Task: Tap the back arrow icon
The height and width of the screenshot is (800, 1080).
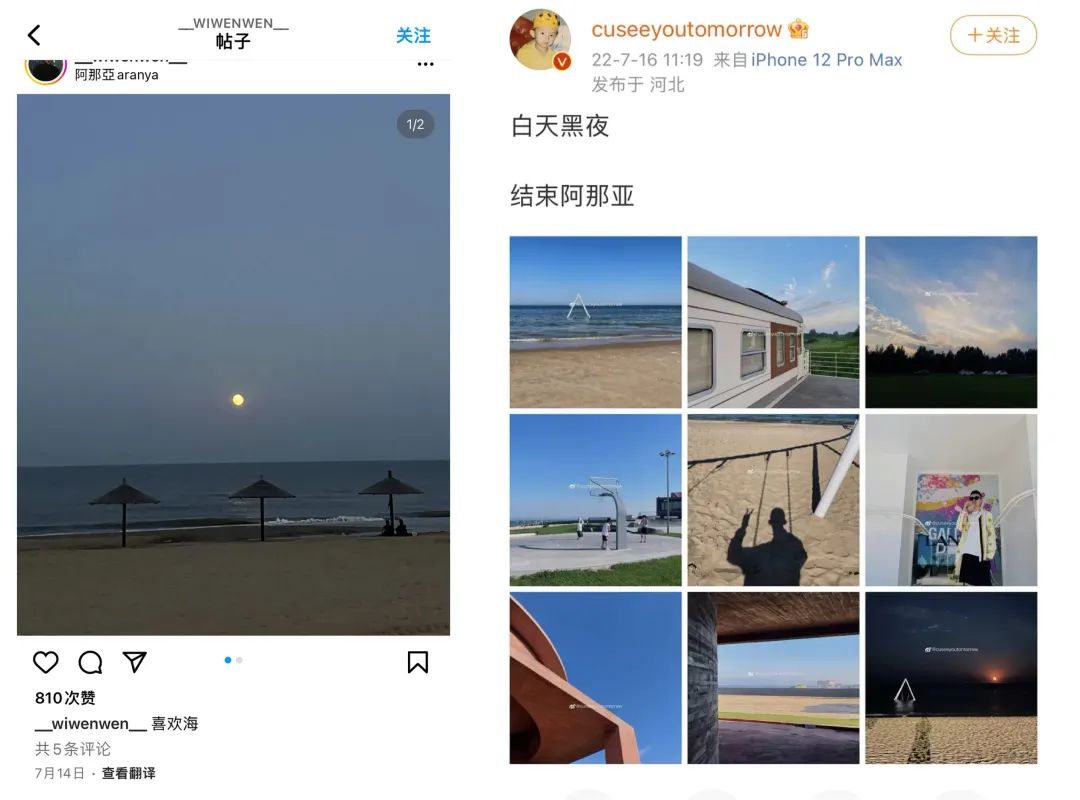Action: [x=34, y=35]
